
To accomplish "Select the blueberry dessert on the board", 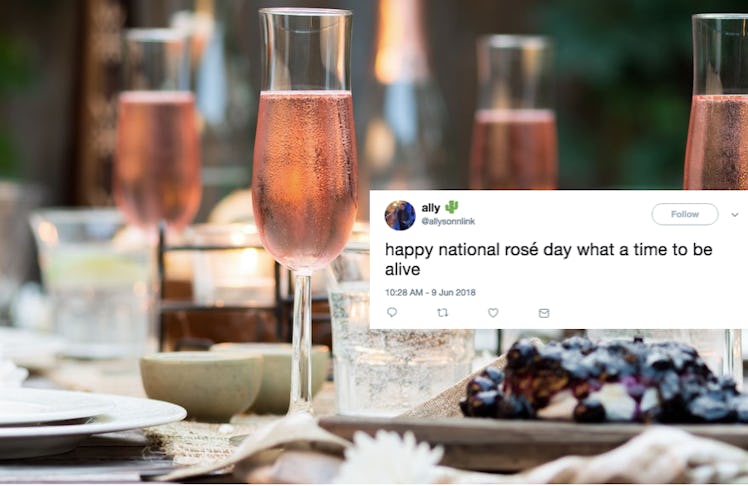I will (603, 380).
